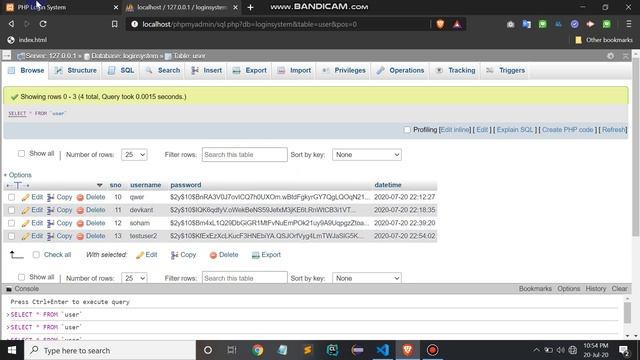Open the Operations tab
Viewport: 640px width, 360px height.
401,71
